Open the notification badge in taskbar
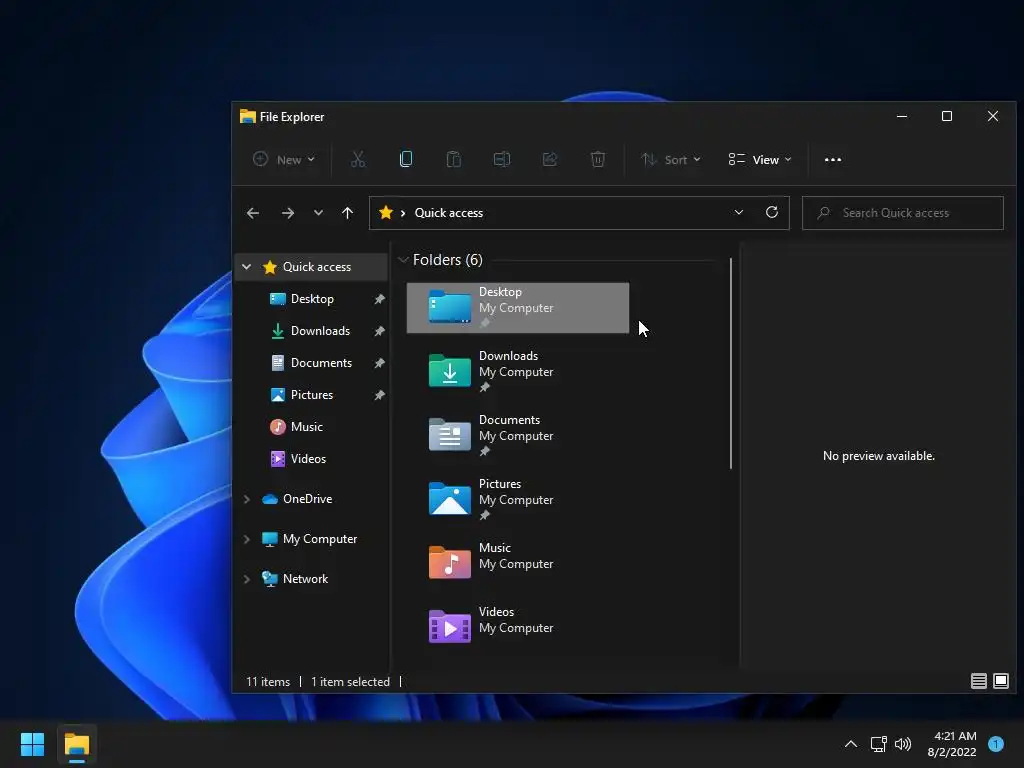1024x768 pixels. pyautogui.click(x=995, y=744)
